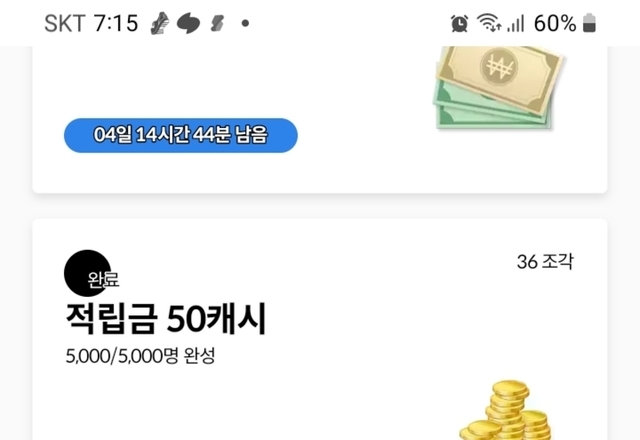Viewport: 640px width, 440px height.
Task: Open the 적립금 50캐시 reward title
Action: pyautogui.click(x=166, y=319)
